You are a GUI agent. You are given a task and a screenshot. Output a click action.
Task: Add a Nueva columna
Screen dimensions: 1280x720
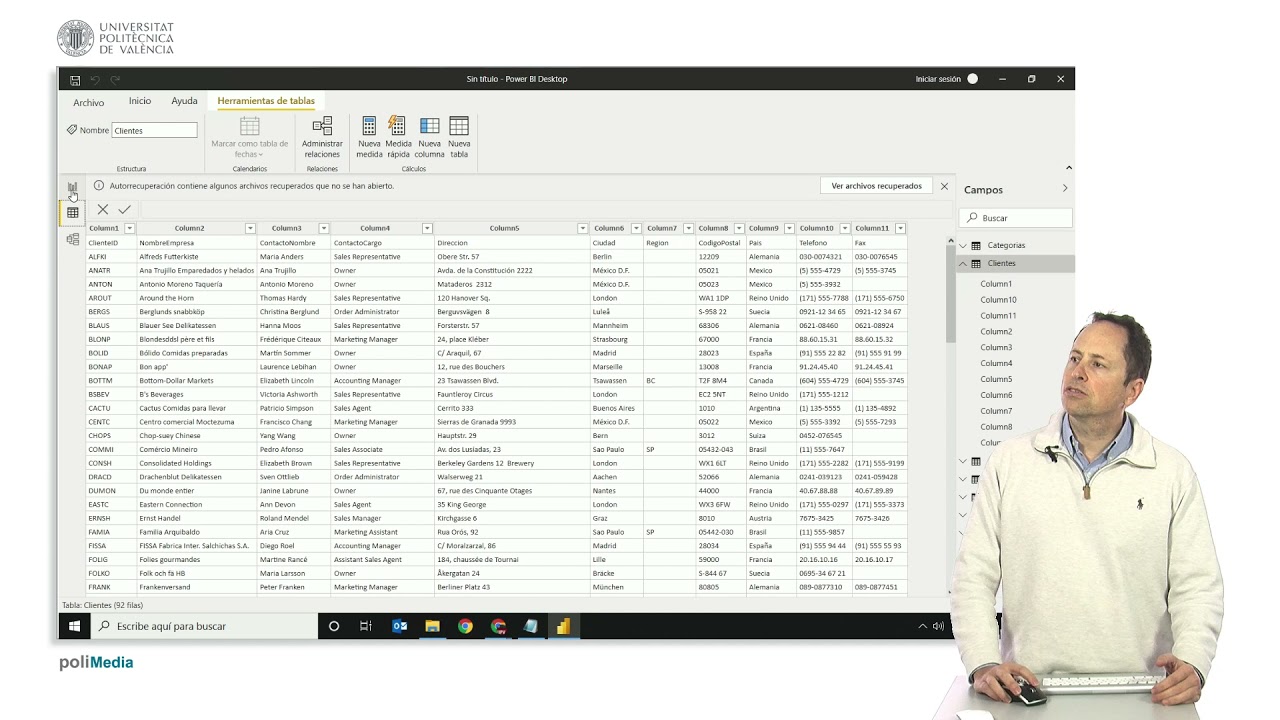(429, 137)
